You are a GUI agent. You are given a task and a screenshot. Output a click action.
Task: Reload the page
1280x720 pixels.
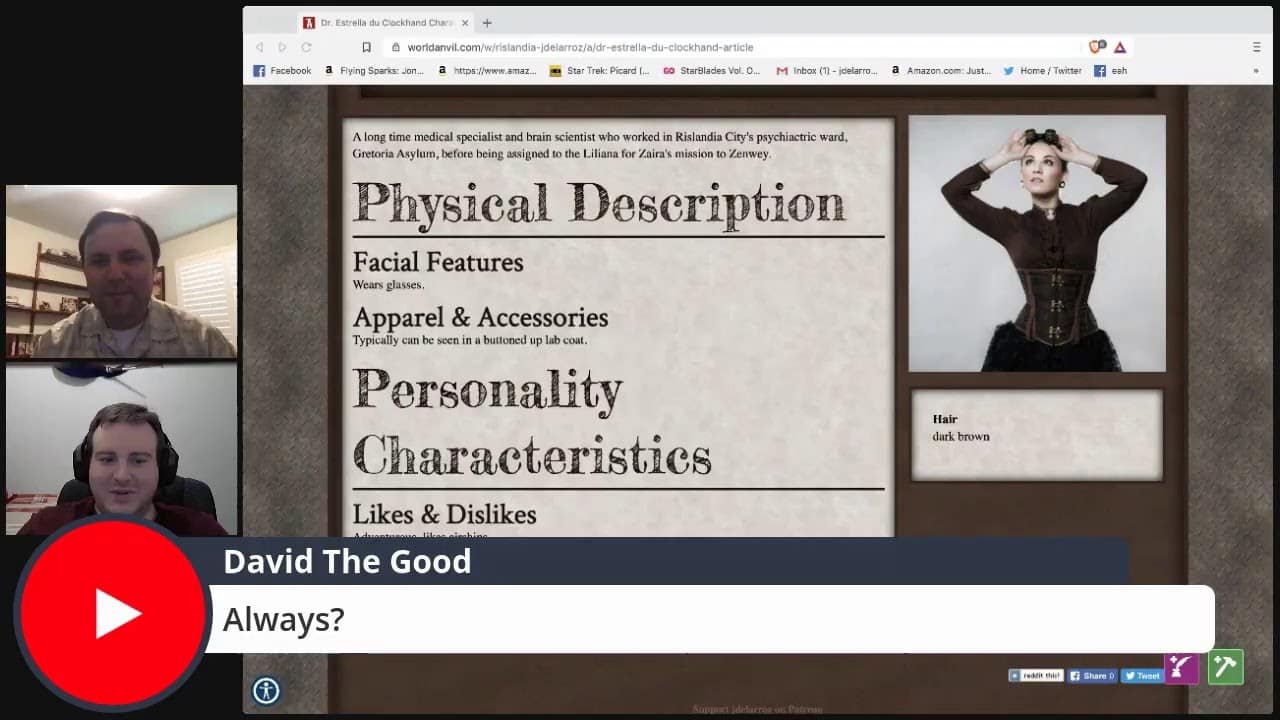pos(306,47)
